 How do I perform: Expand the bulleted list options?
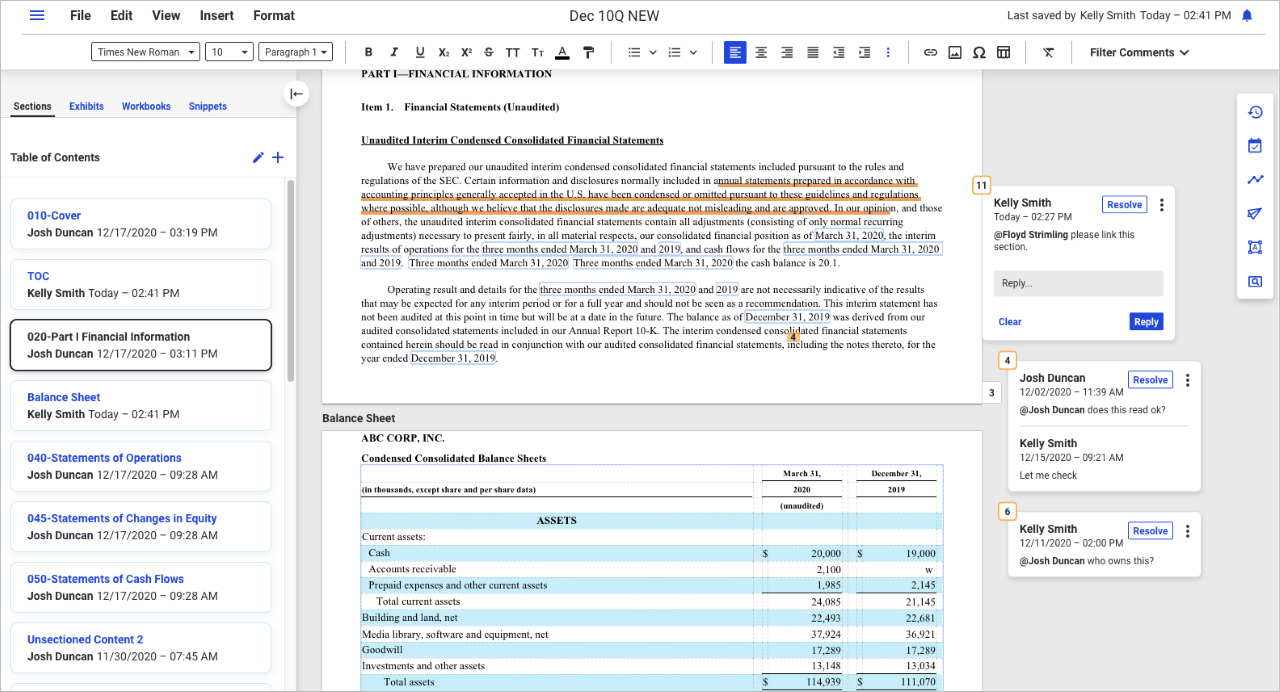pos(653,52)
